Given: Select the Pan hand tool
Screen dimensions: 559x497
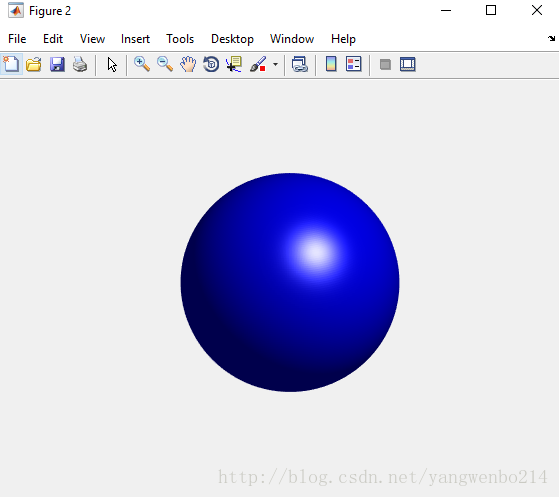Looking at the screenshot, I should (188, 65).
